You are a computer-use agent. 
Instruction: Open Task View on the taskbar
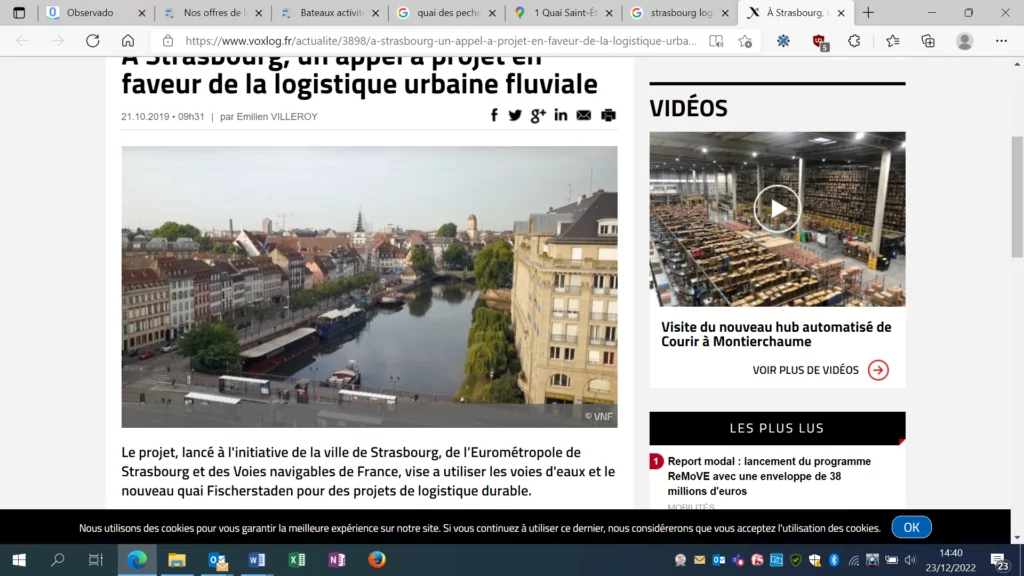click(96, 560)
